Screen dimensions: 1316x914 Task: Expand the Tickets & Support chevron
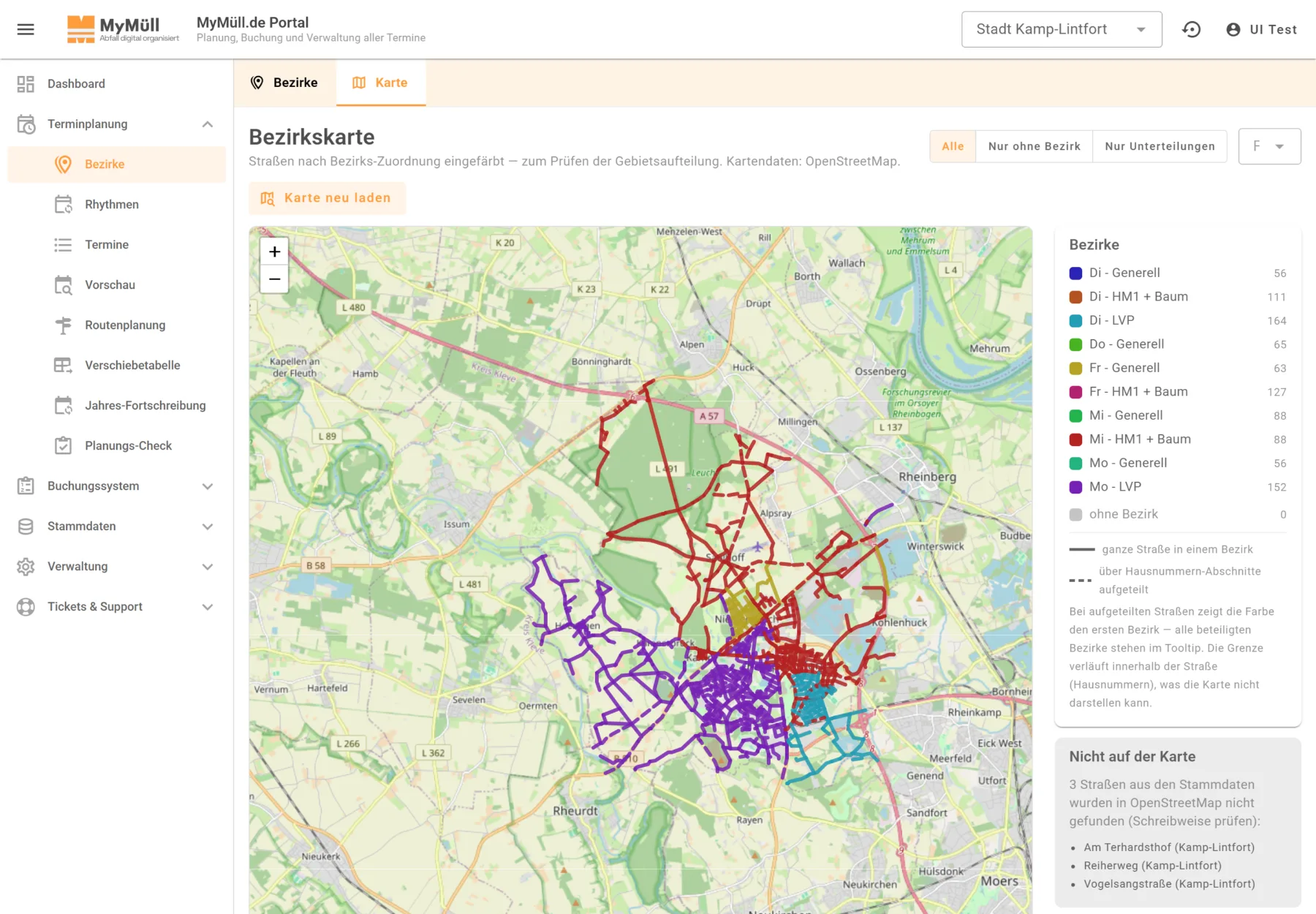coord(208,607)
